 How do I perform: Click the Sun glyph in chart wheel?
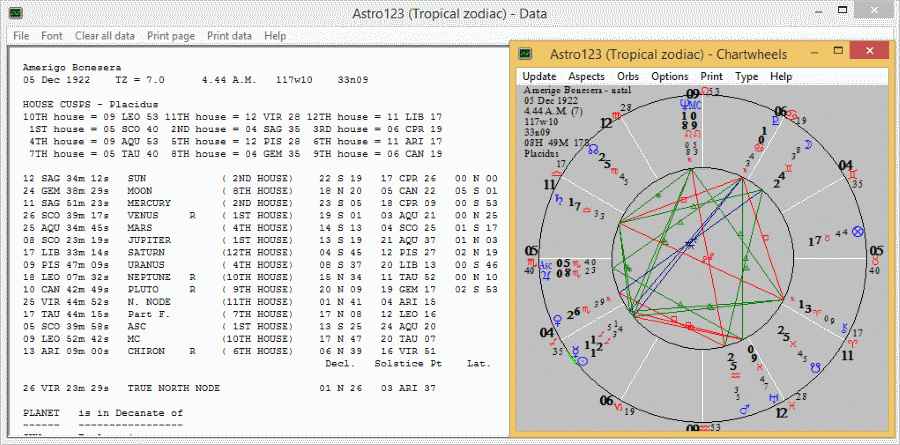(581, 362)
